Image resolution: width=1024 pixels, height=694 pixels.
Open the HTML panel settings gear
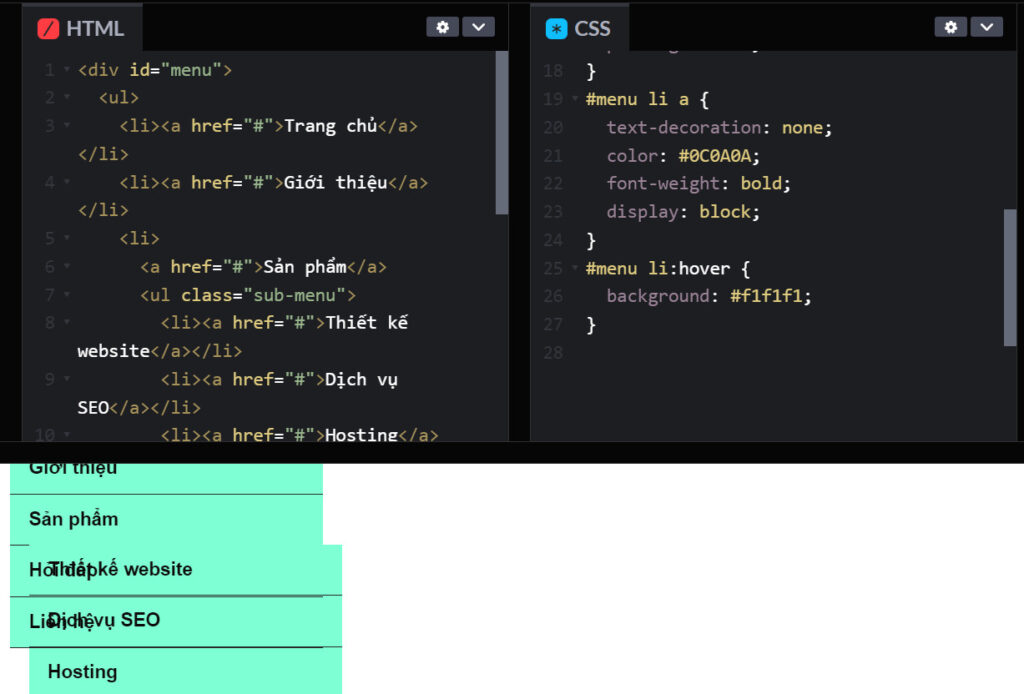pos(442,27)
